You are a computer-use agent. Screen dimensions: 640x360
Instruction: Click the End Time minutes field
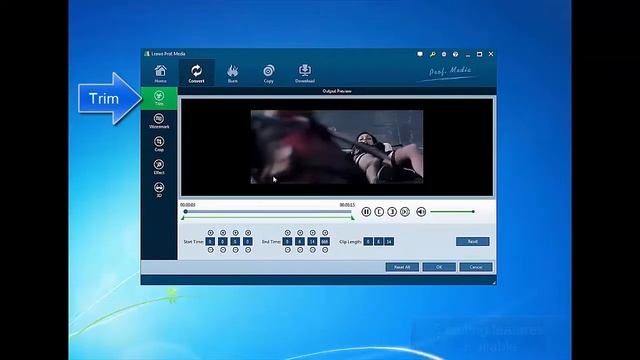click(x=300, y=242)
